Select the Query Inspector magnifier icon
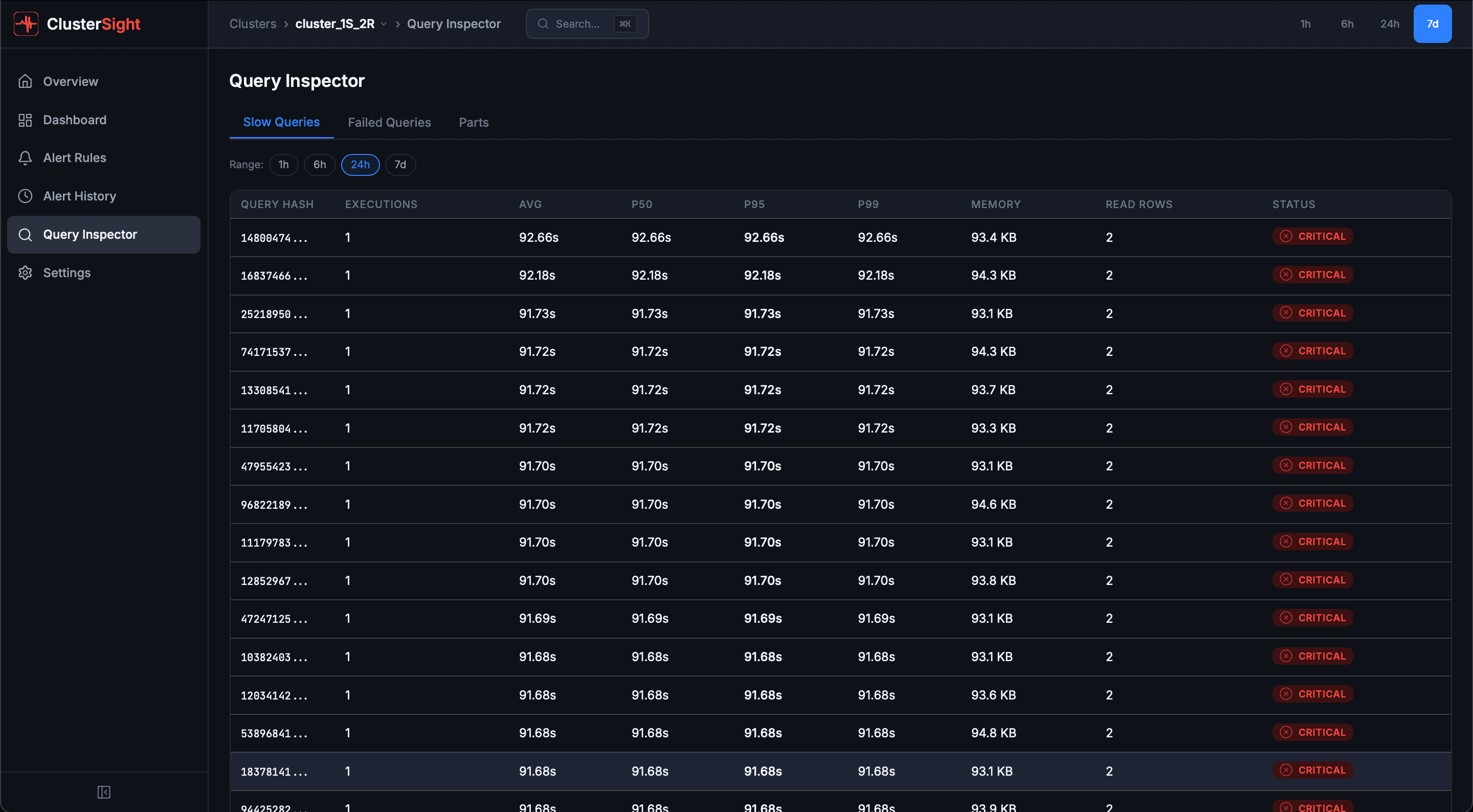 click(x=26, y=234)
